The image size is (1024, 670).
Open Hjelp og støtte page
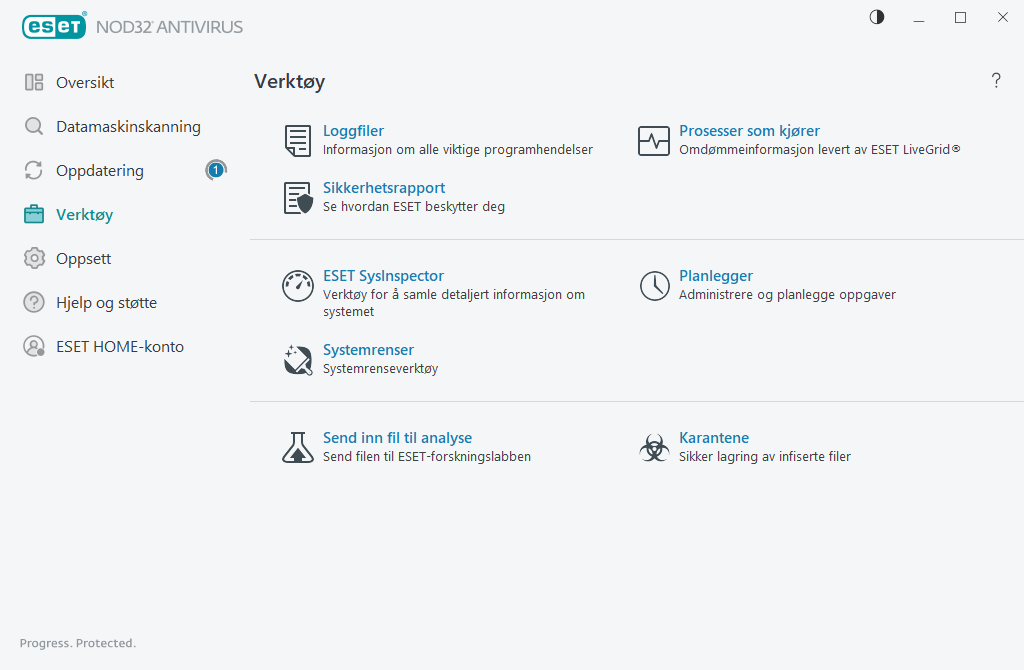pyautogui.click(x=106, y=303)
